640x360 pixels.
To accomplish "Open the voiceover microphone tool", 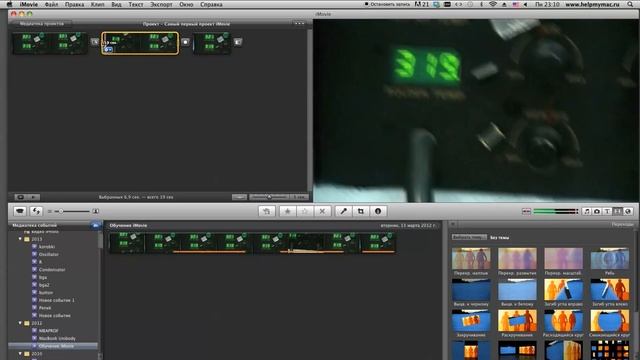I will click(x=344, y=211).
